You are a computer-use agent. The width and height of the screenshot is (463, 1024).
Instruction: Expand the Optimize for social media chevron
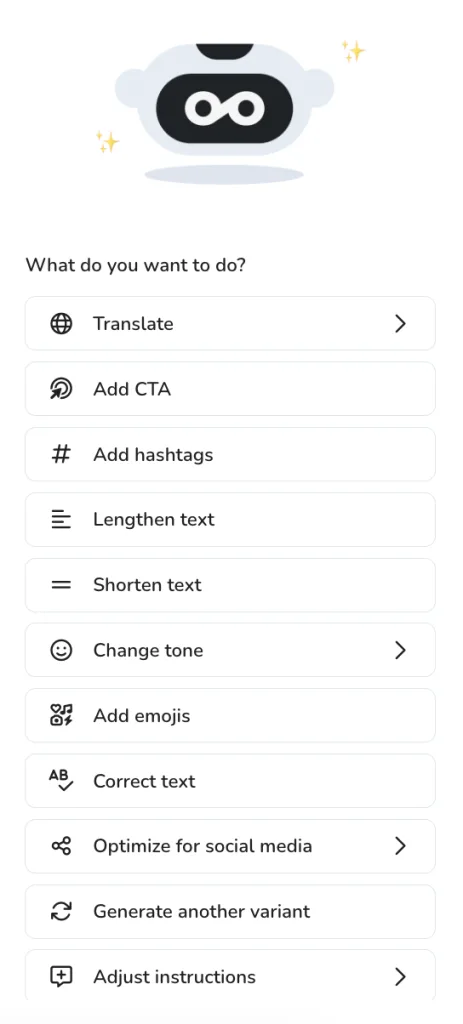point(400,846)
